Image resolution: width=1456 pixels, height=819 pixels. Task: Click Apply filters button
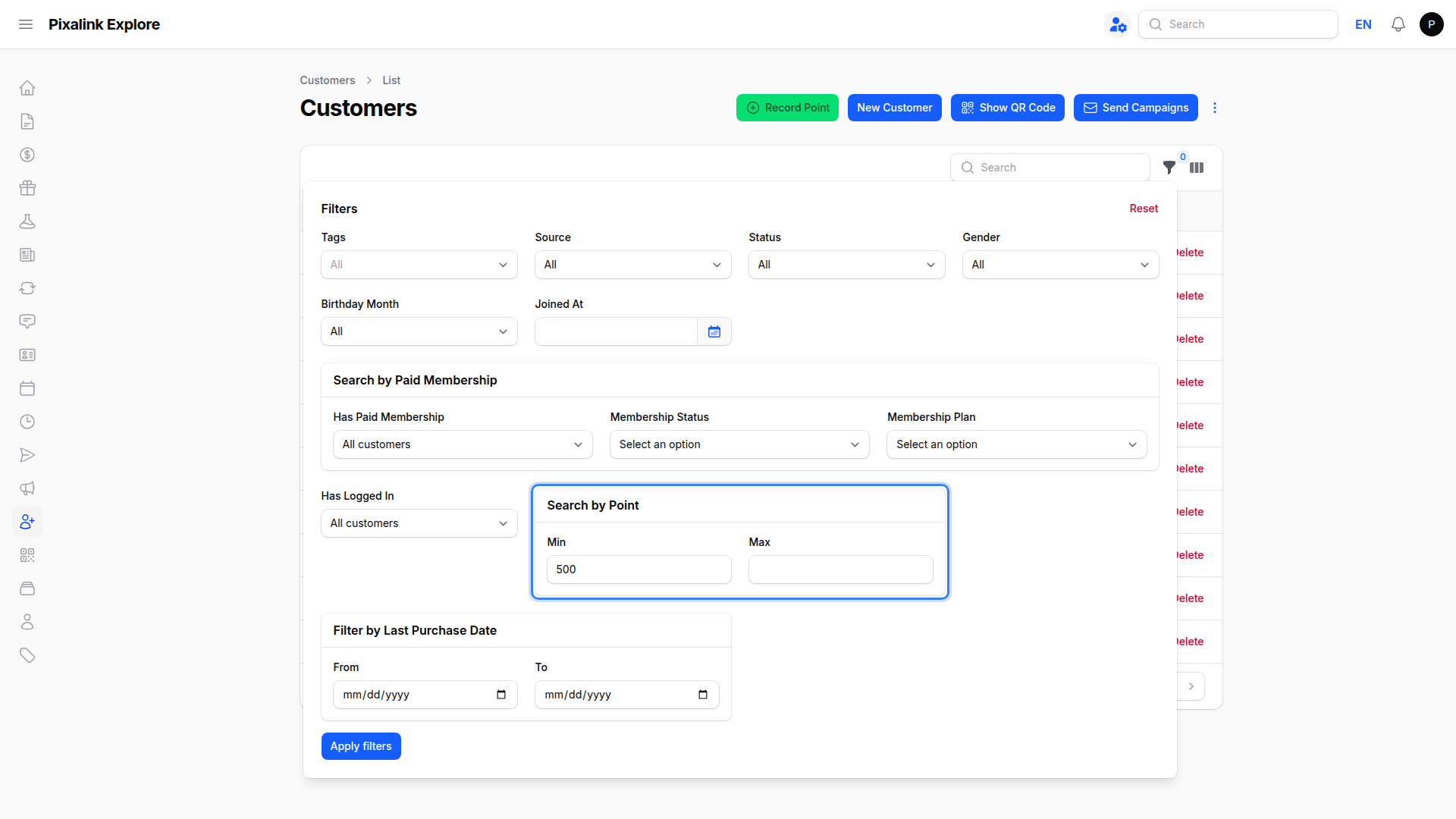pyautogui.click(x=361, y=746)
